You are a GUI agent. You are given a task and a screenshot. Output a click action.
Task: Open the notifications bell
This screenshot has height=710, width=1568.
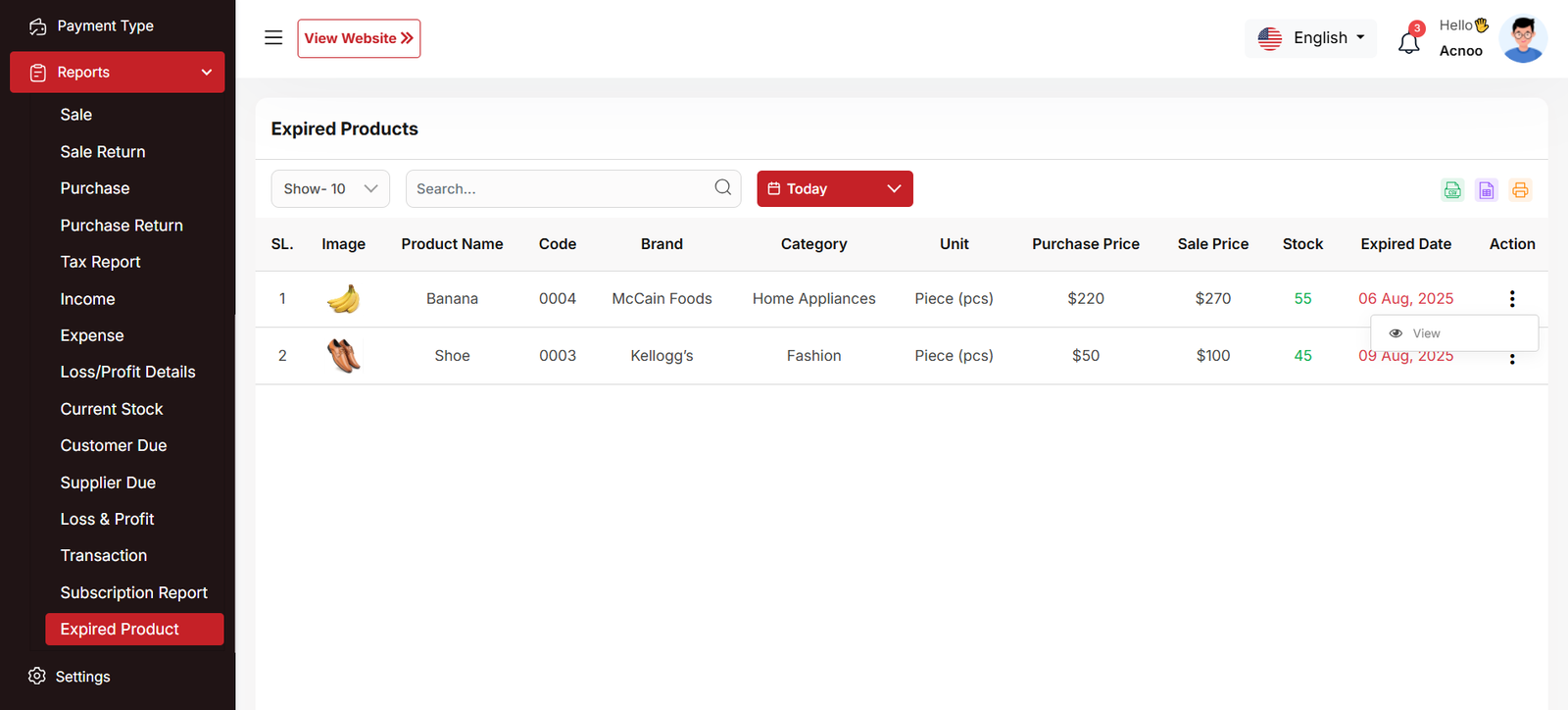tap(1408, 43)
